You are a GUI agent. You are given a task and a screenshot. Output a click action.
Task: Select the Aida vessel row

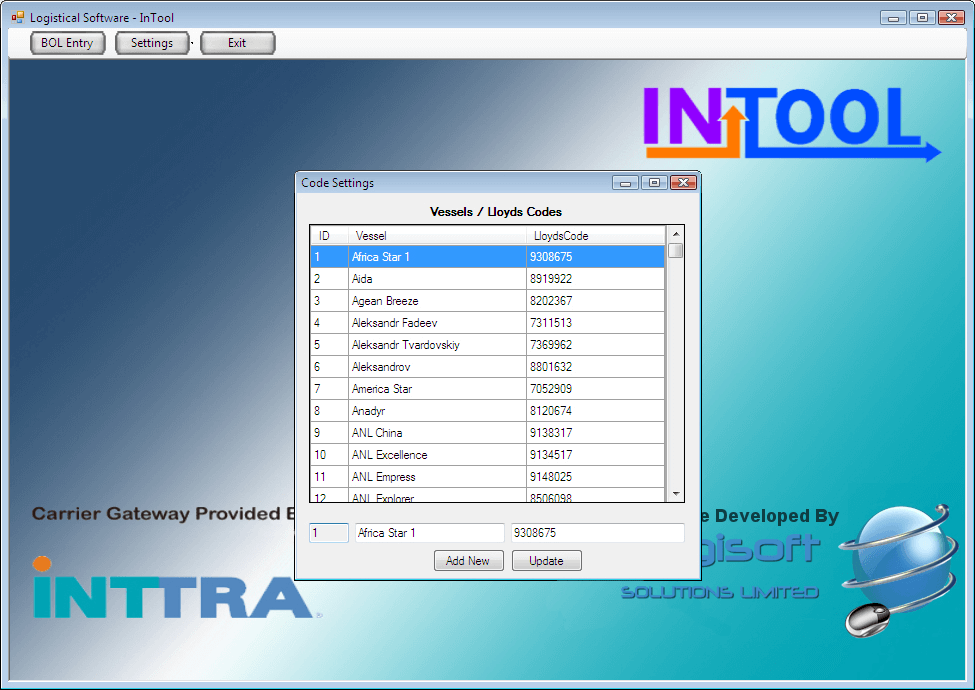[x=488, y=278]
